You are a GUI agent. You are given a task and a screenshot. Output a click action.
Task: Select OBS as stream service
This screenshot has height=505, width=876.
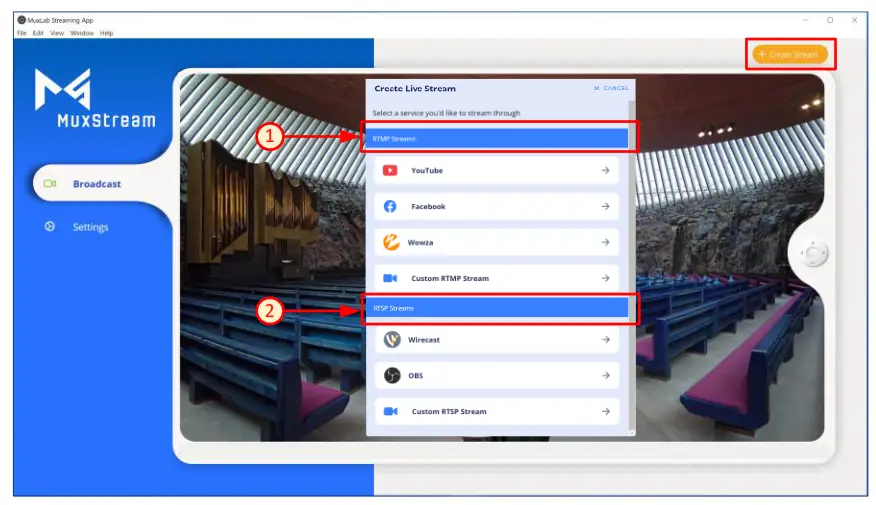(x=497, y=375)
